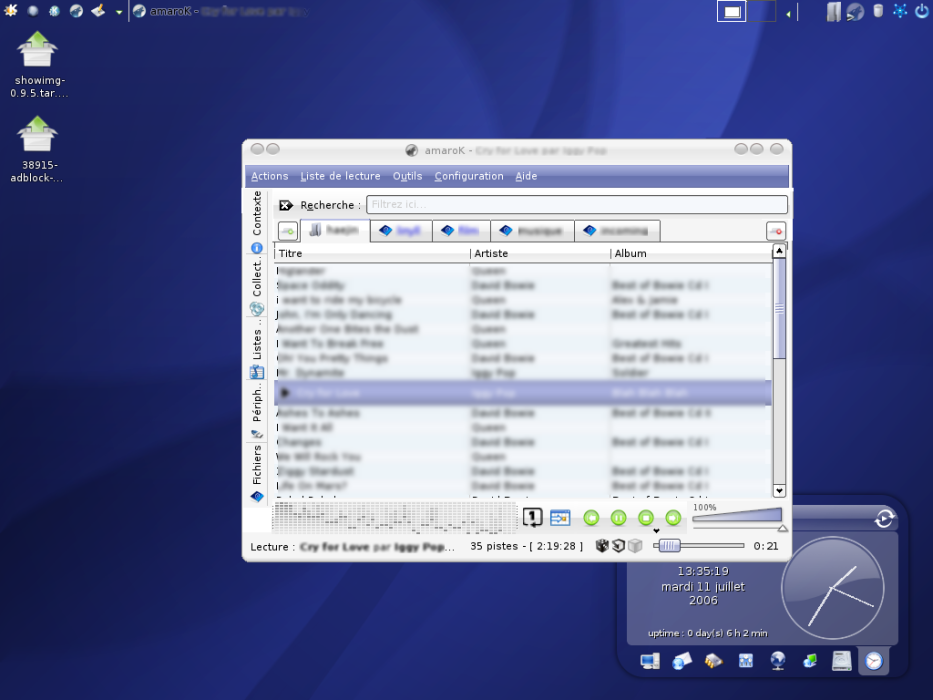Screen dimensions: 933x700
Task: Click the green previous track button
Action: (x=591, y=518)
